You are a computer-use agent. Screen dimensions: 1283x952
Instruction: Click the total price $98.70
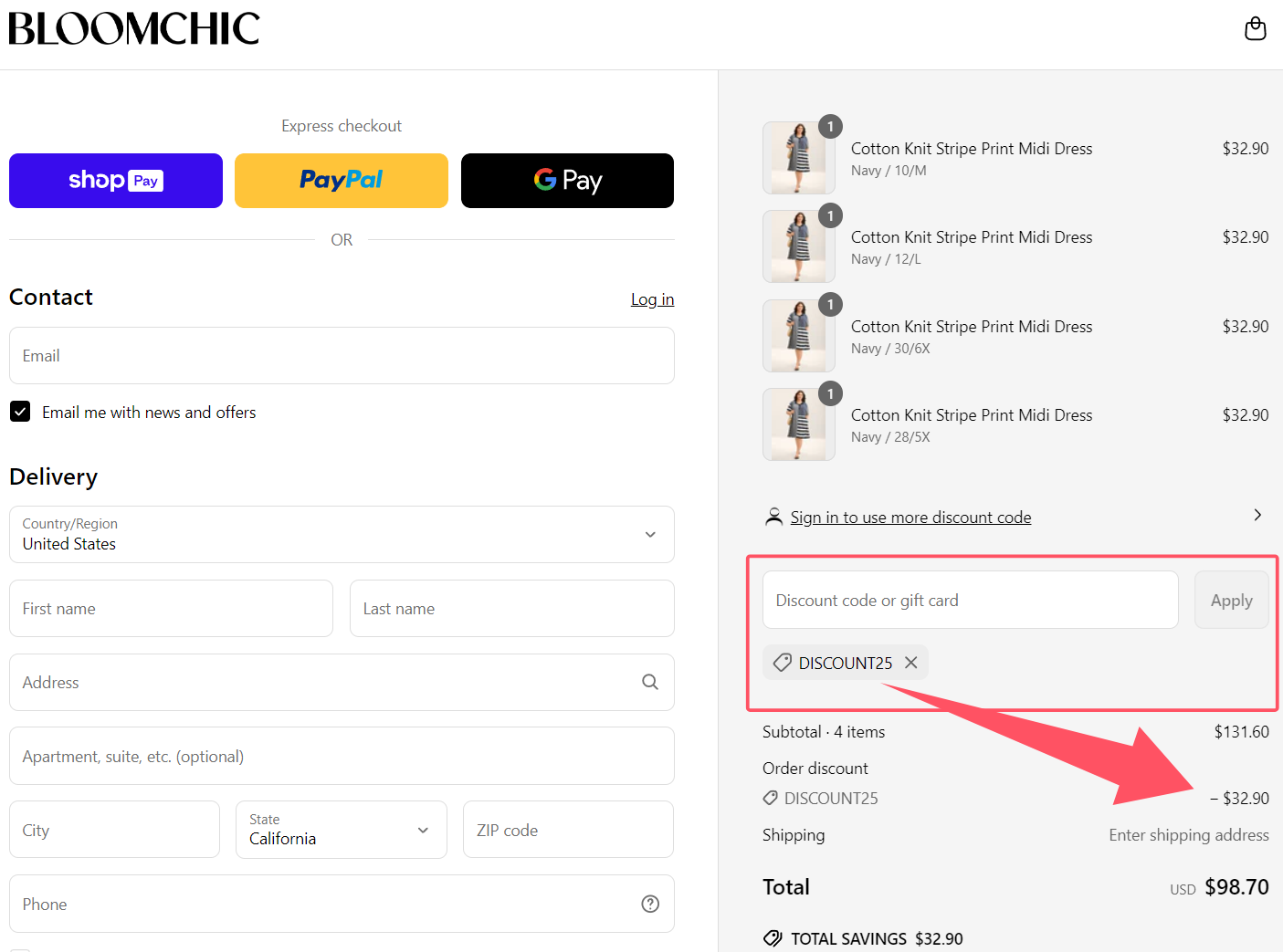tap(1236, 886)
